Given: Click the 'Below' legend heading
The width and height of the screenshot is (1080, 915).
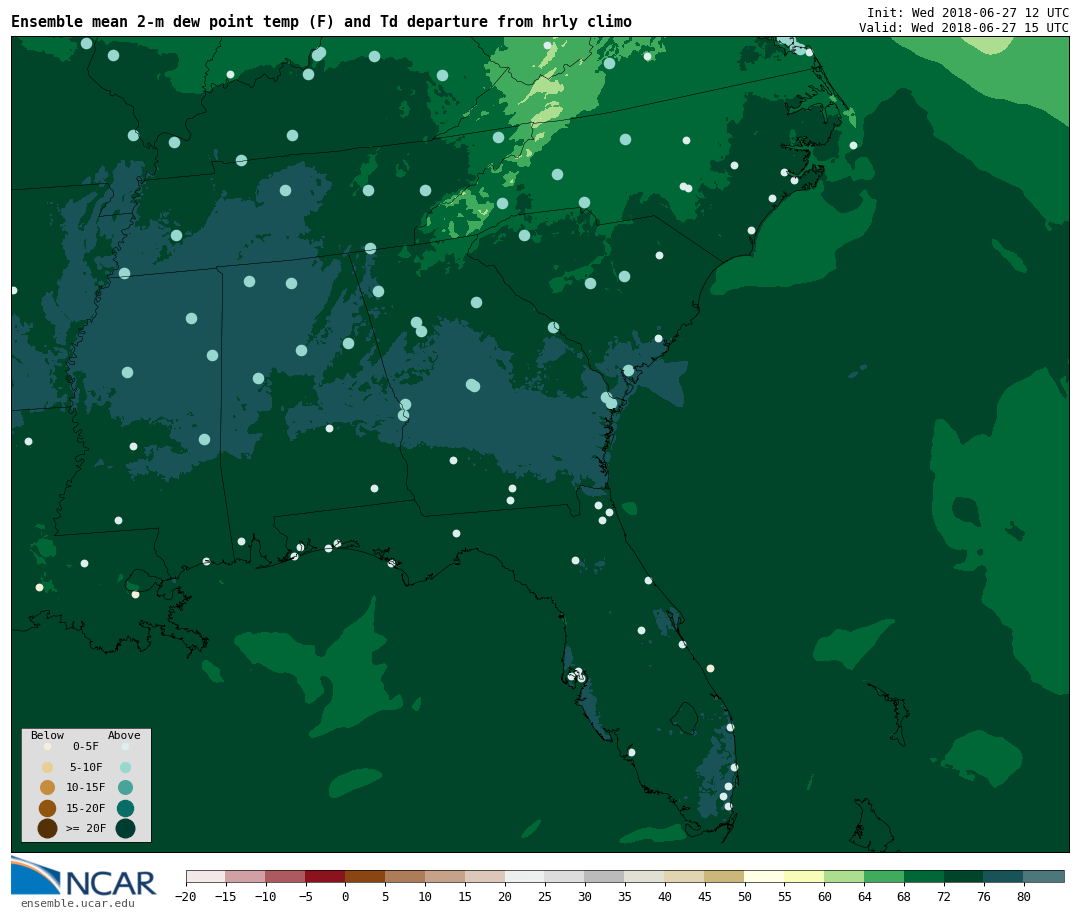Looking at the screenshot, I should coord(48,735).
